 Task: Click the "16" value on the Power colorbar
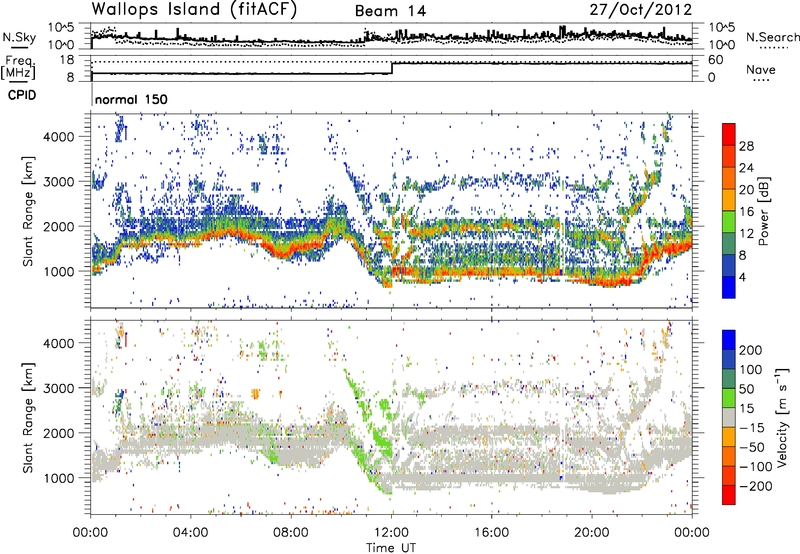(x=746, y=212)
